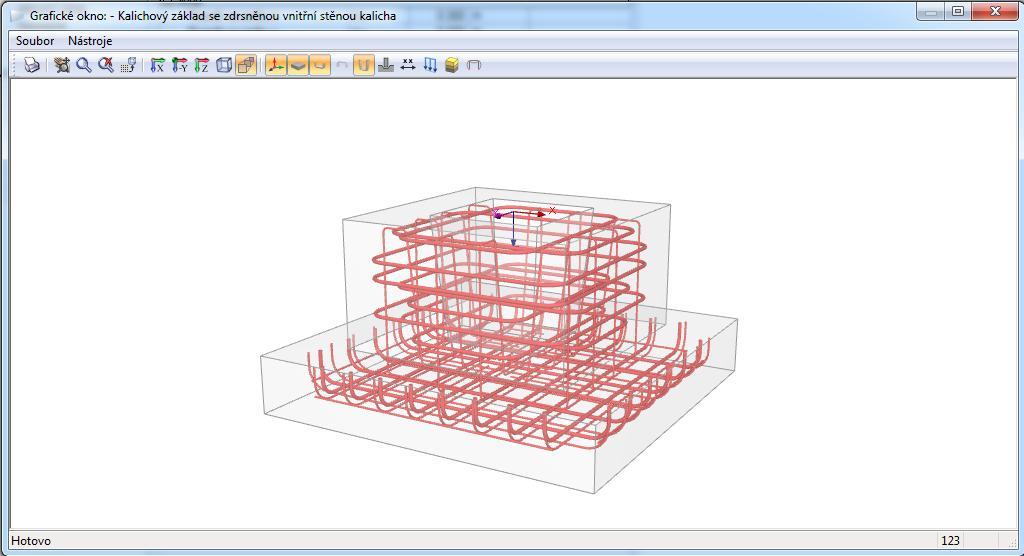Select the zoom magnifier tool
Viewport: 1024px width, 556px height.
pos(84,65)
